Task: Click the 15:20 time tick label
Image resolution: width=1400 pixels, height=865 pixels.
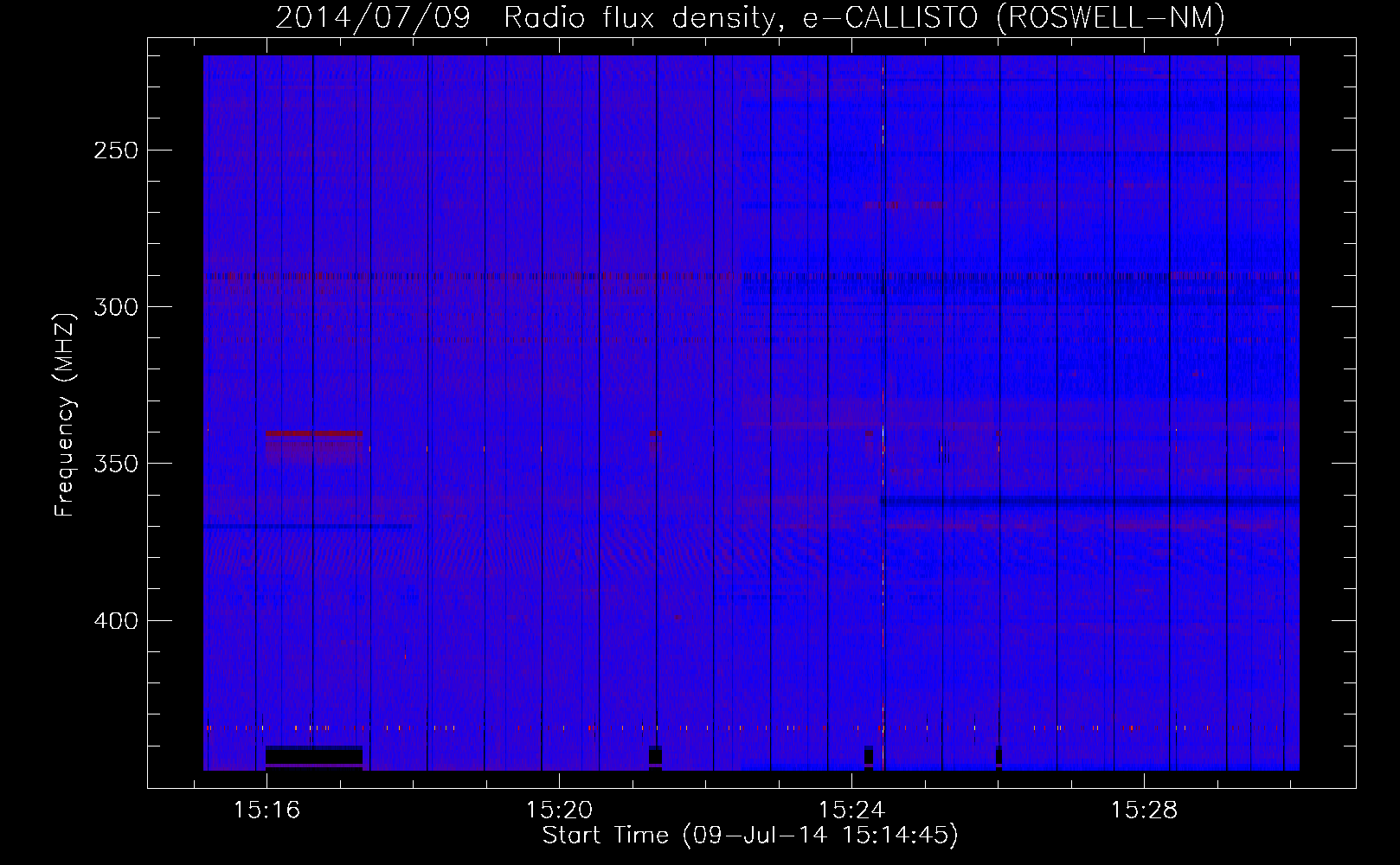Action: [559, 810]
